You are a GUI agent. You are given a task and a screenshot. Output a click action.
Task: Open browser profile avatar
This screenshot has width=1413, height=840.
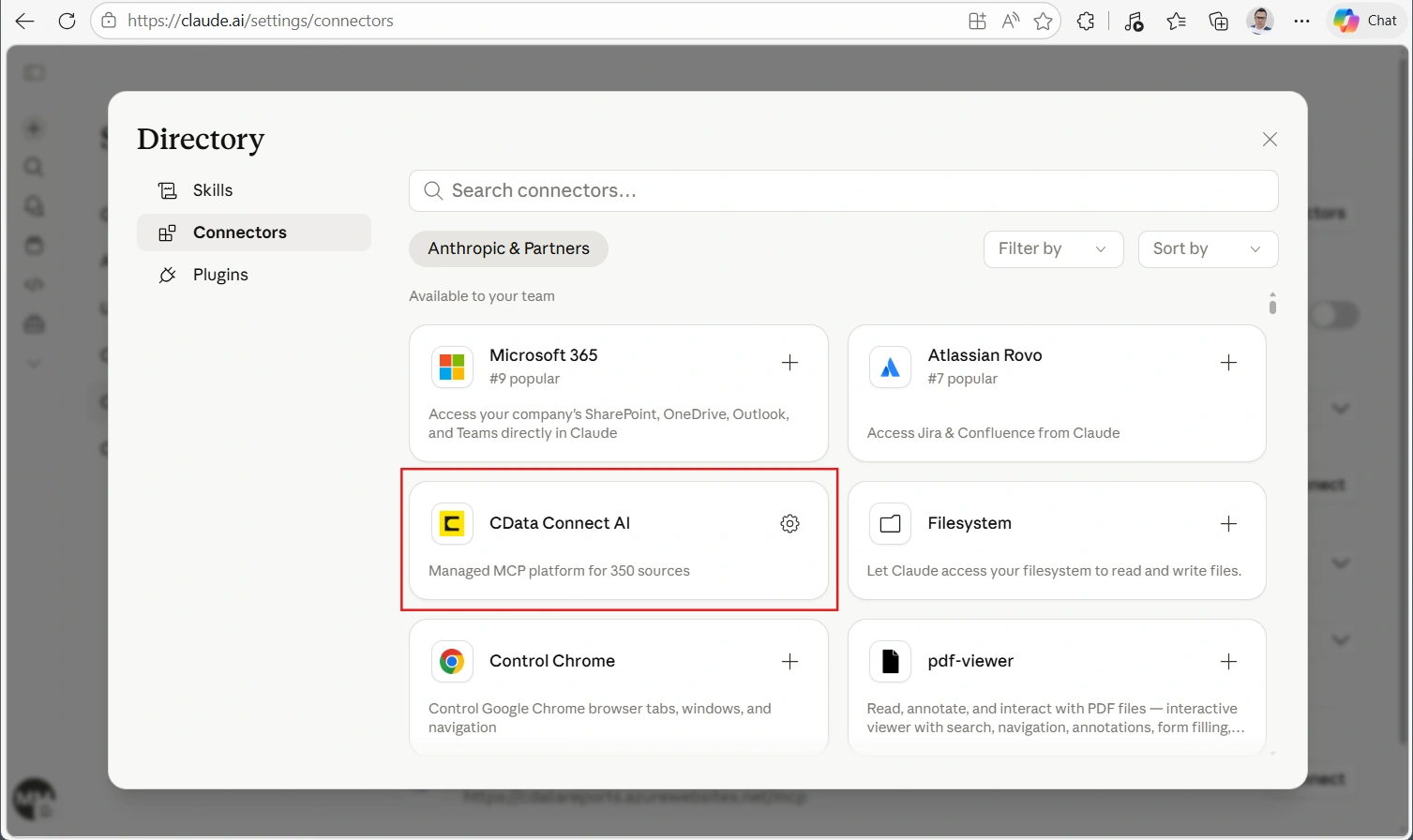(1260, 21)
